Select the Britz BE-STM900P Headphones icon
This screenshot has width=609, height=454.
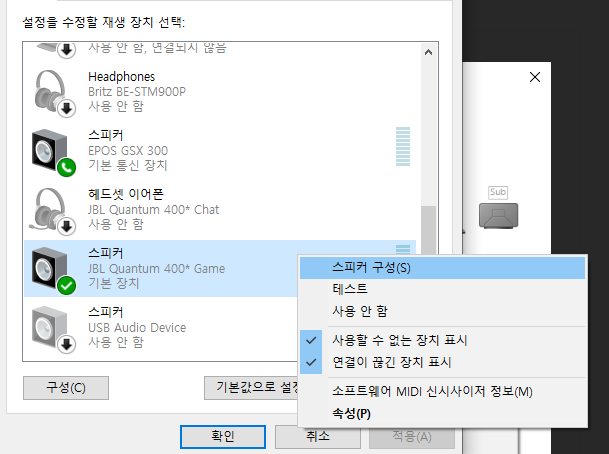54,93
